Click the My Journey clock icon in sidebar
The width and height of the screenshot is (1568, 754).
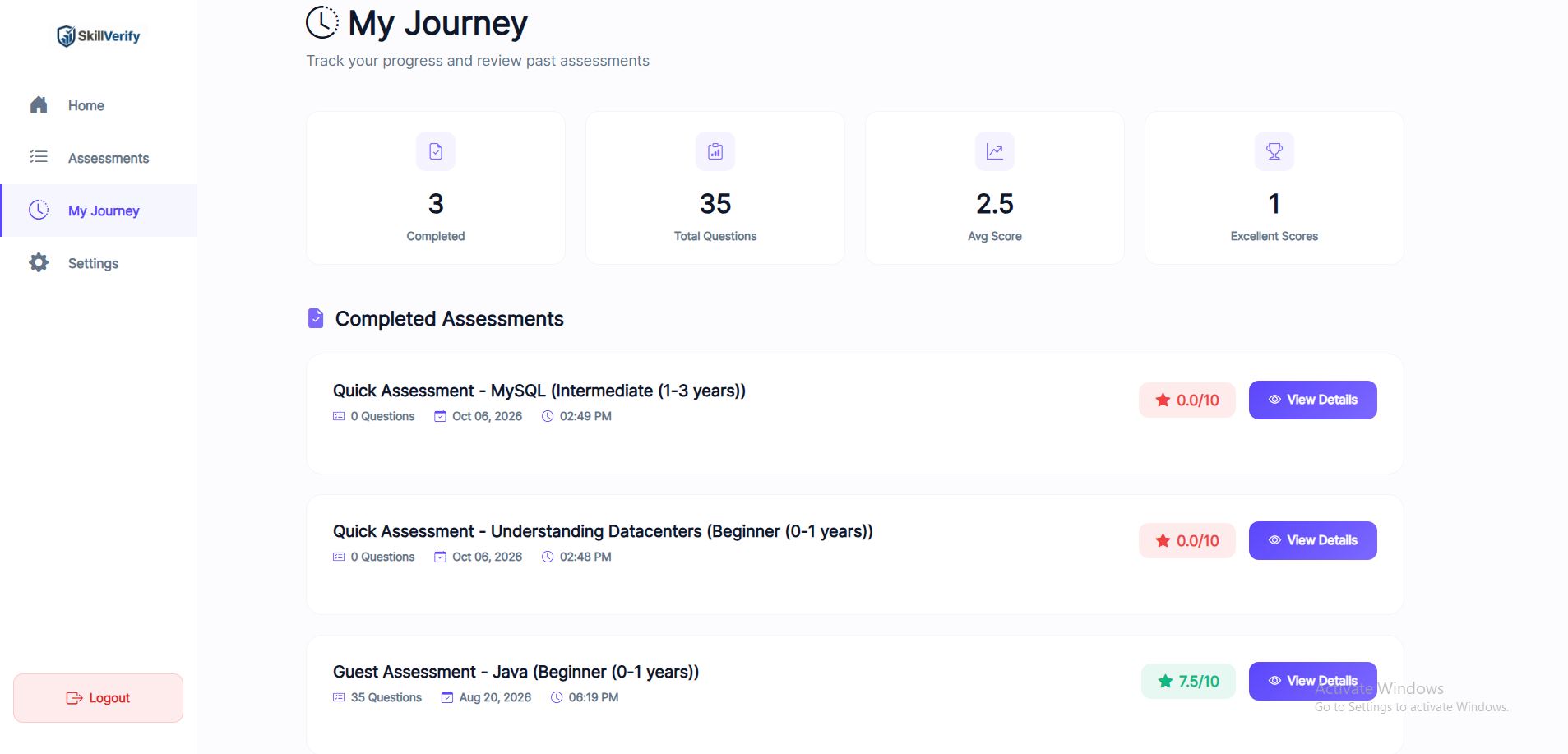coord(39,210)
